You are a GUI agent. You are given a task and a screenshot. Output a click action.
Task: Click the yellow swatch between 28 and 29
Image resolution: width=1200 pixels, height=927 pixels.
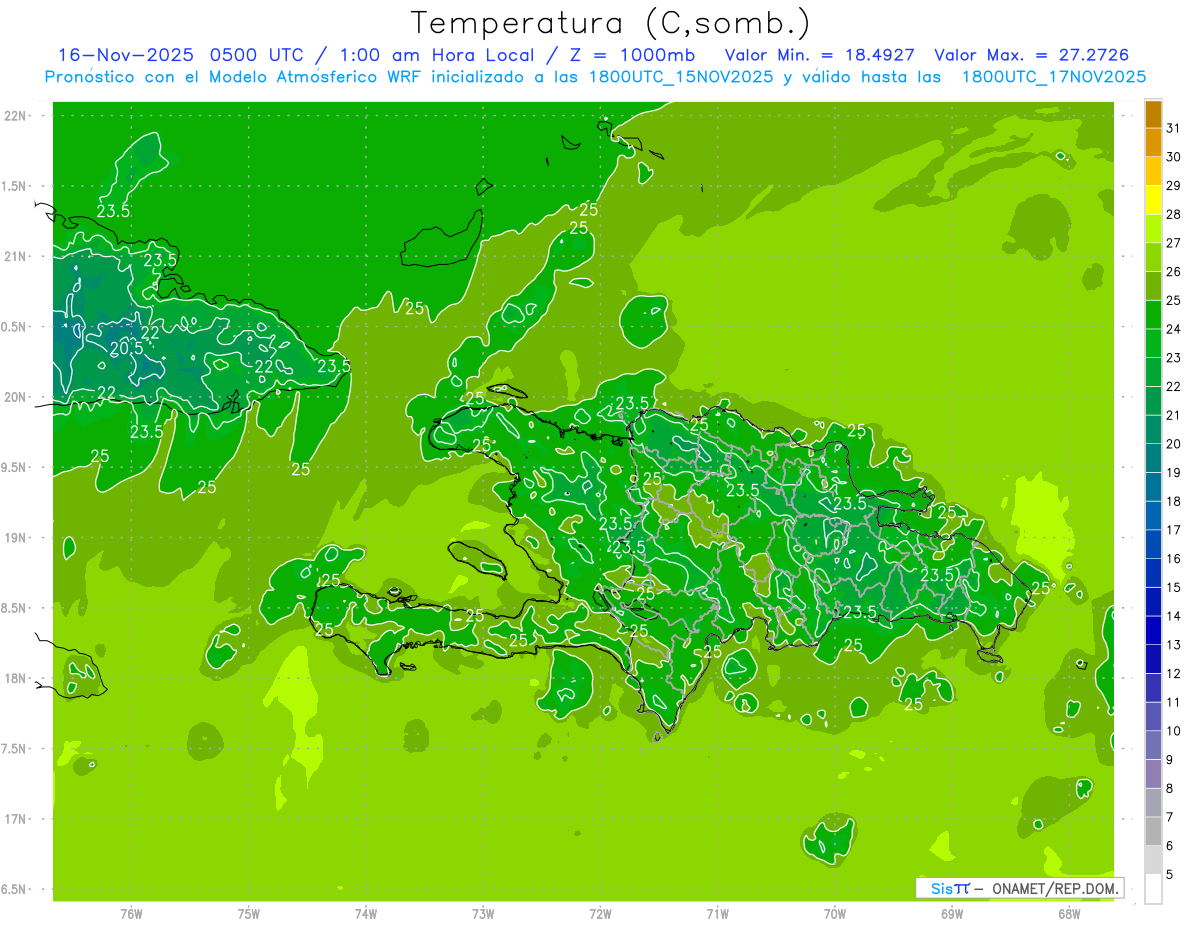[x=1153, y=200]
